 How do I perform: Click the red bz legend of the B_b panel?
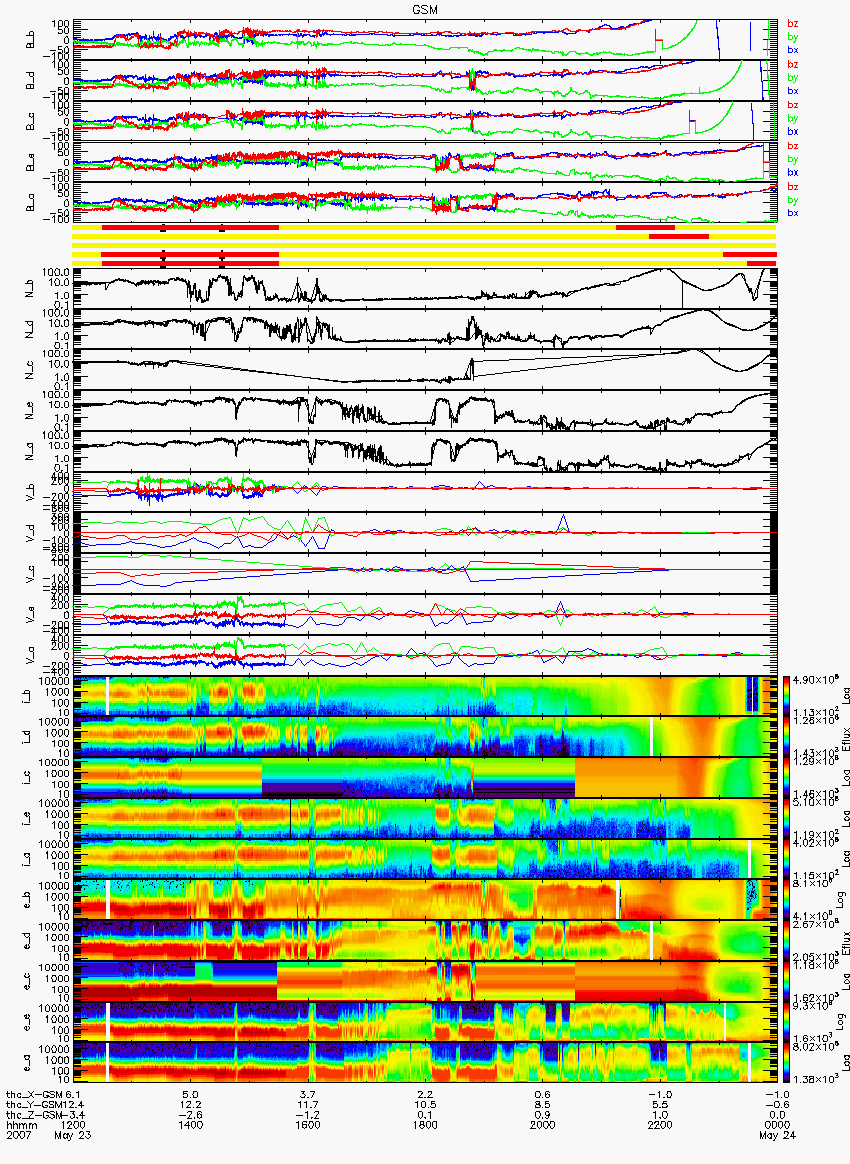(793, 24)
